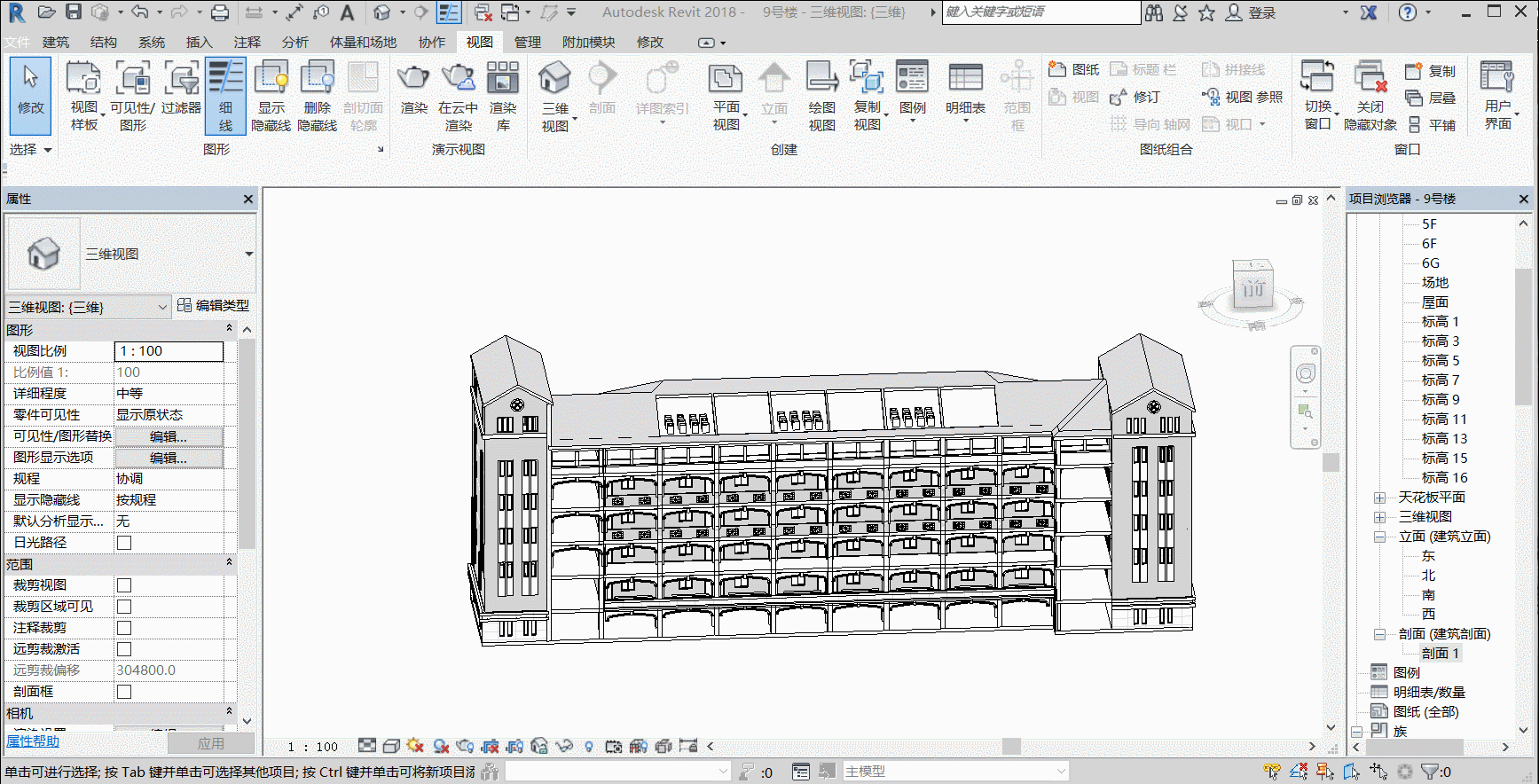Click Switch Windows (切换窗口)
This screenshot has height=784, width=1539.
coord(1318,97)
